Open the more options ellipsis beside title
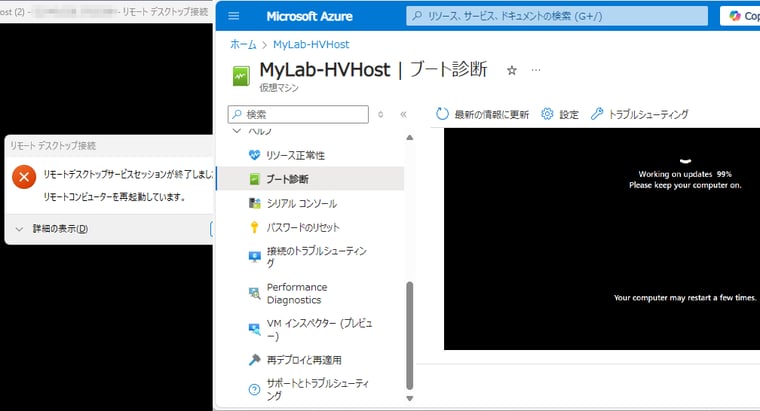Viewport: 760px width, 411px height. [x=536, y=70]
